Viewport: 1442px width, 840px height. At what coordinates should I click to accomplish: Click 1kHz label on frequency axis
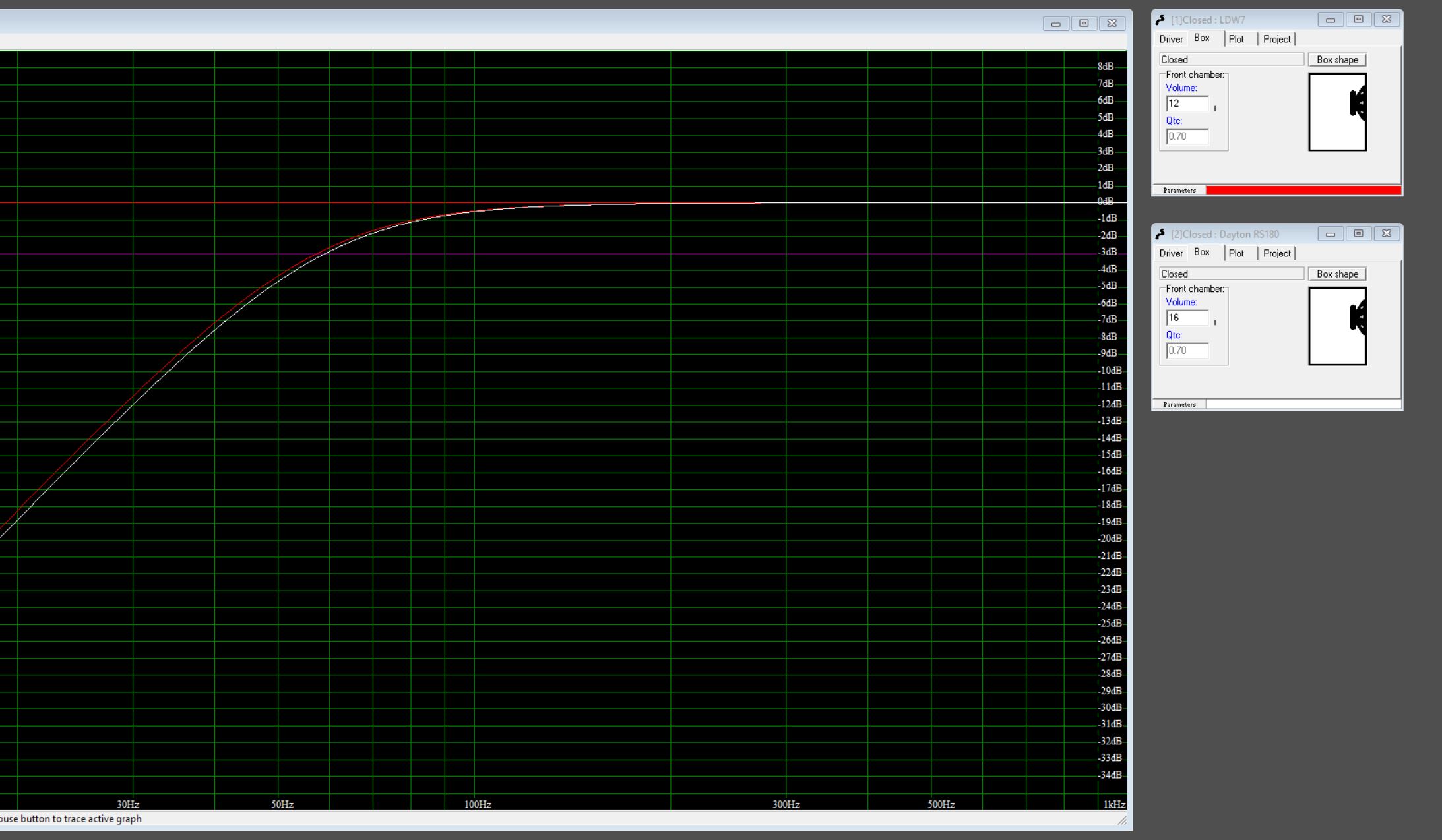point(1115,804)
